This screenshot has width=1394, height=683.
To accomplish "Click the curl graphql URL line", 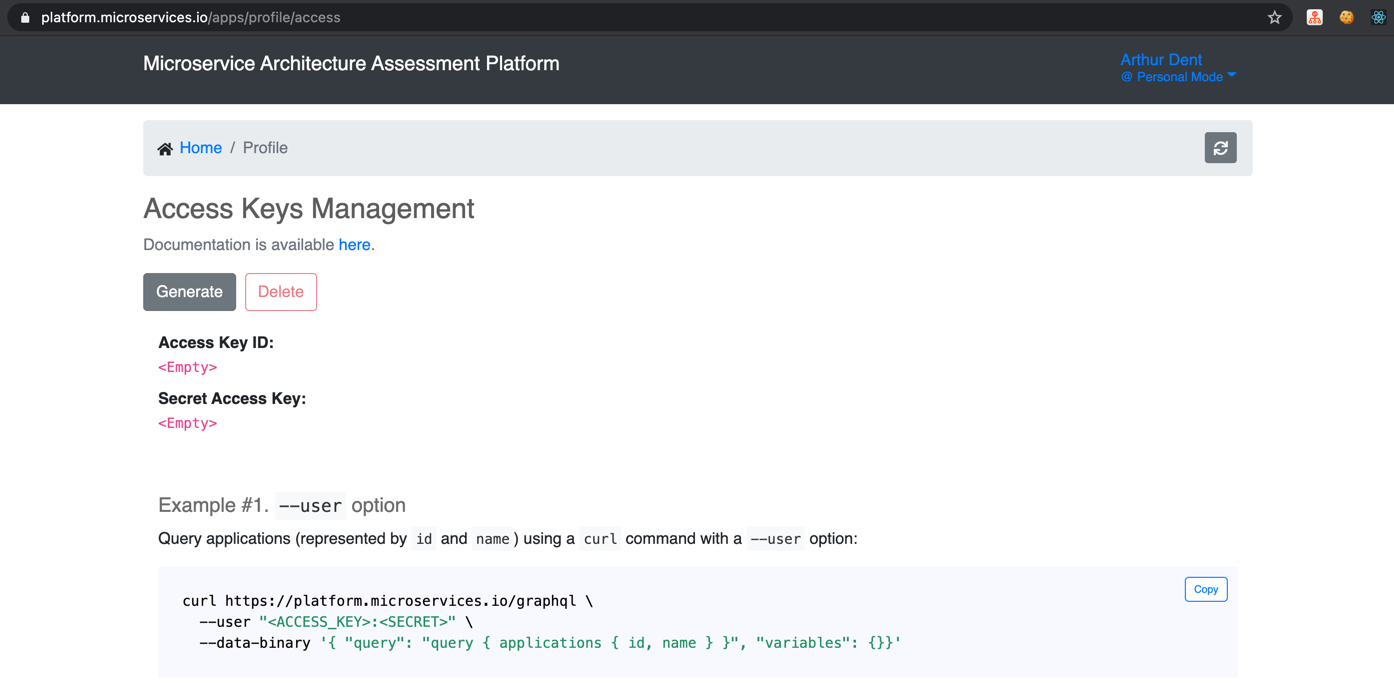I will click(x=388, y=601).
